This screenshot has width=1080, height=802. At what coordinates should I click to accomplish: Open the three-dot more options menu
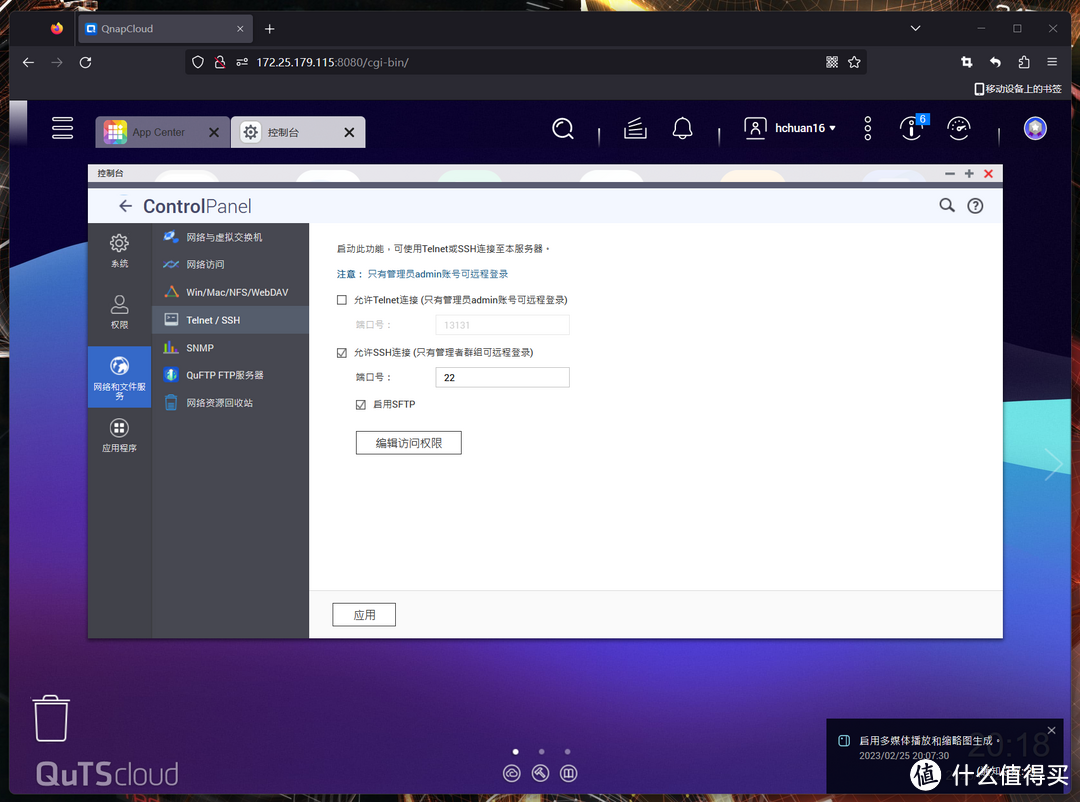pos(867,128)
